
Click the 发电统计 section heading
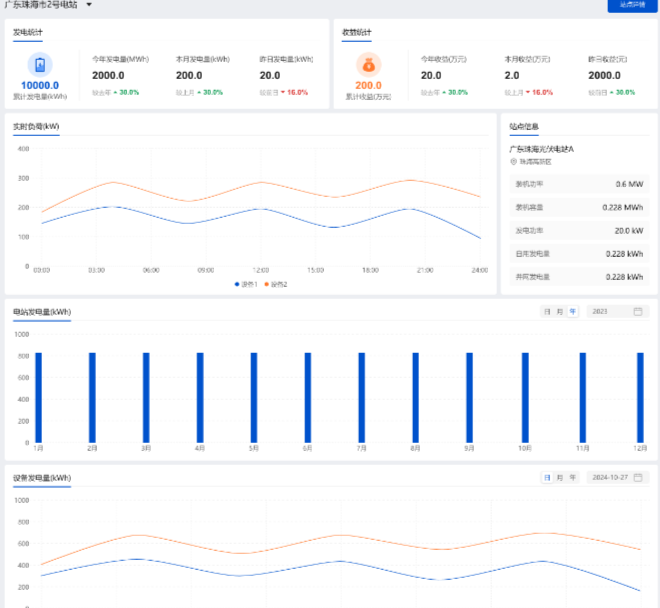pyautogui.click(x=27, y=32)
